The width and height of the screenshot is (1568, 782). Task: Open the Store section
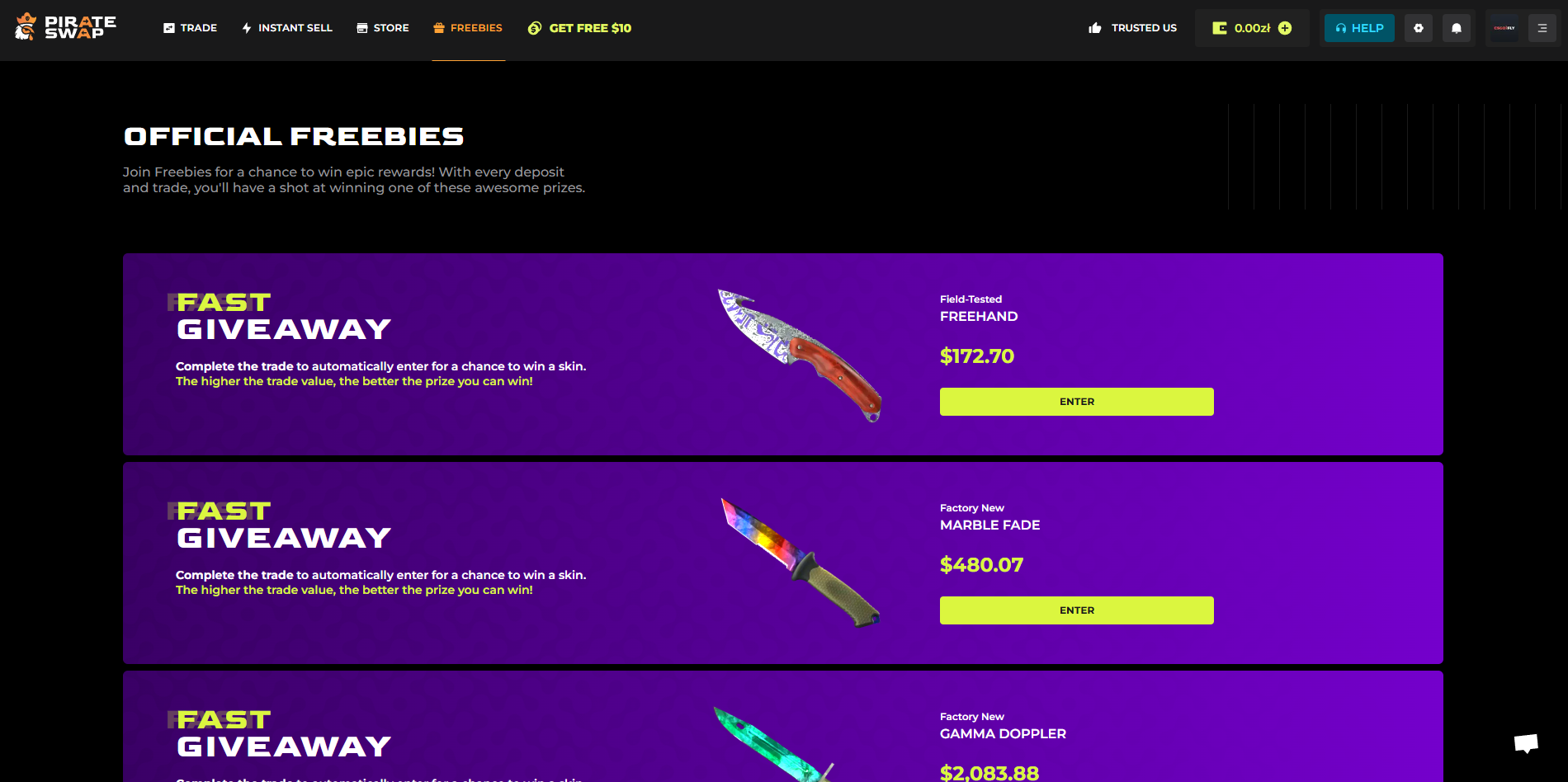[382, 28]
